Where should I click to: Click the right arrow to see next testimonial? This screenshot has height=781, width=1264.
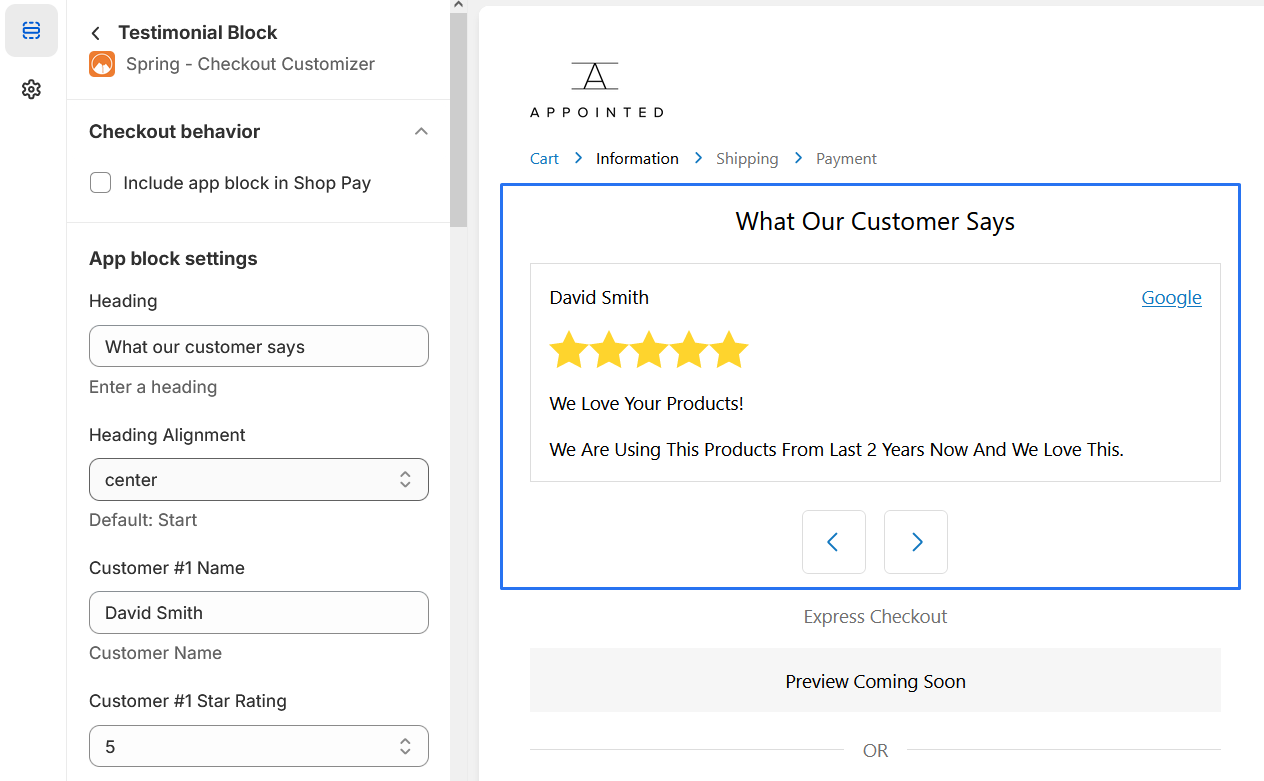(x=915, y=541)
